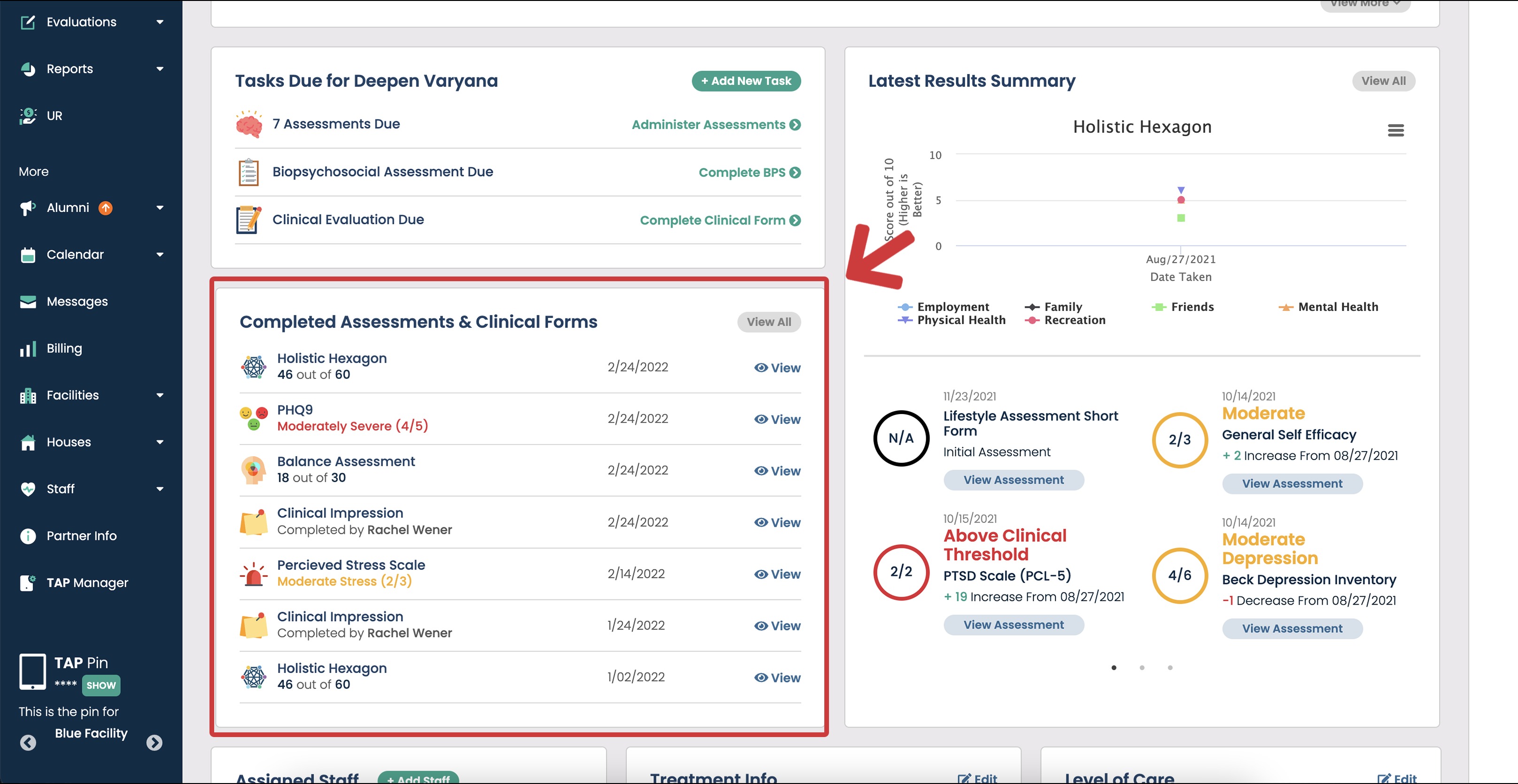Image resolution: width=1518 pixels, height=784 pixels.
Task: Open the Partner Info icon
Action: click(x=28, y=536)
